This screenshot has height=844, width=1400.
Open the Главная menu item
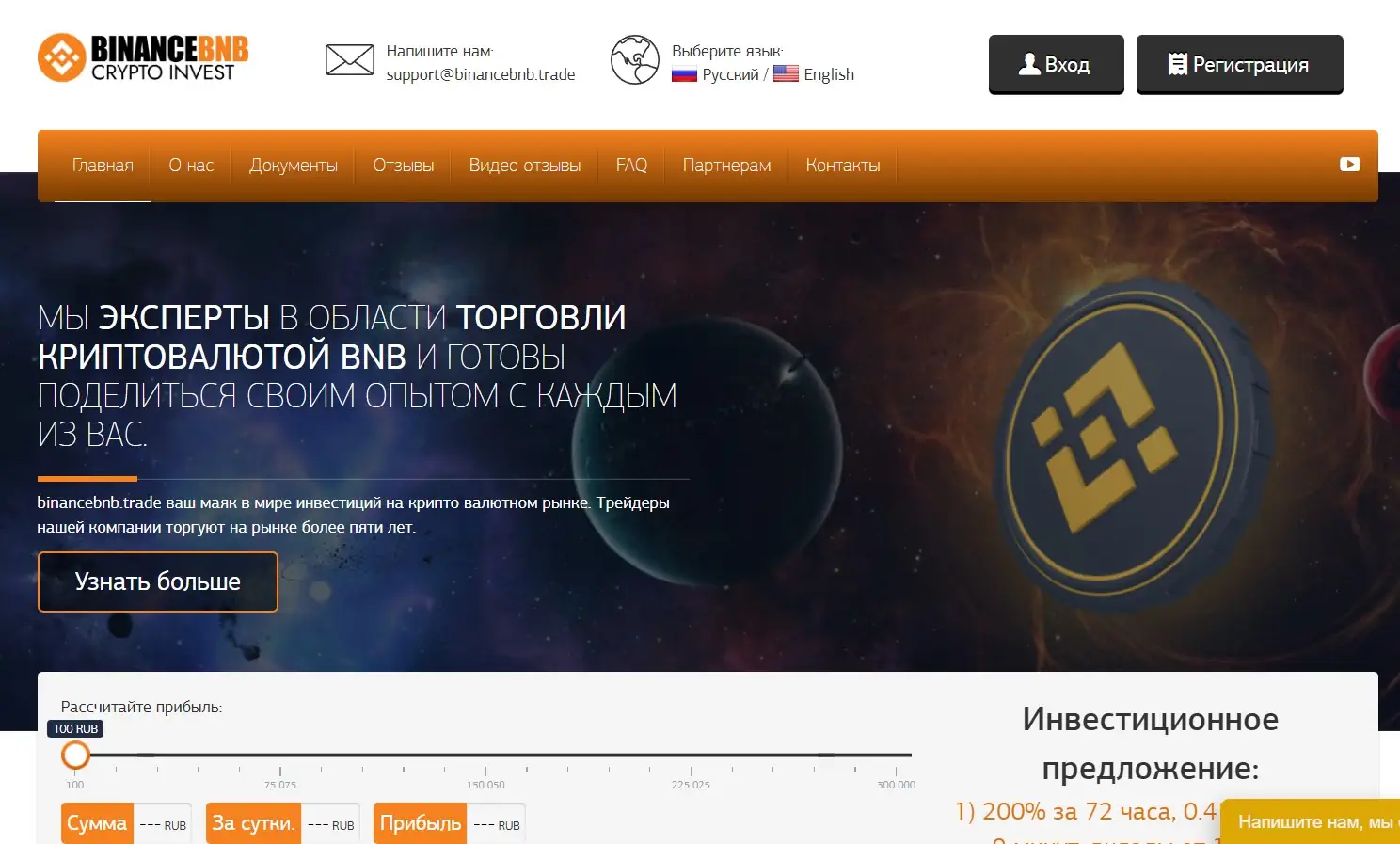103,166
